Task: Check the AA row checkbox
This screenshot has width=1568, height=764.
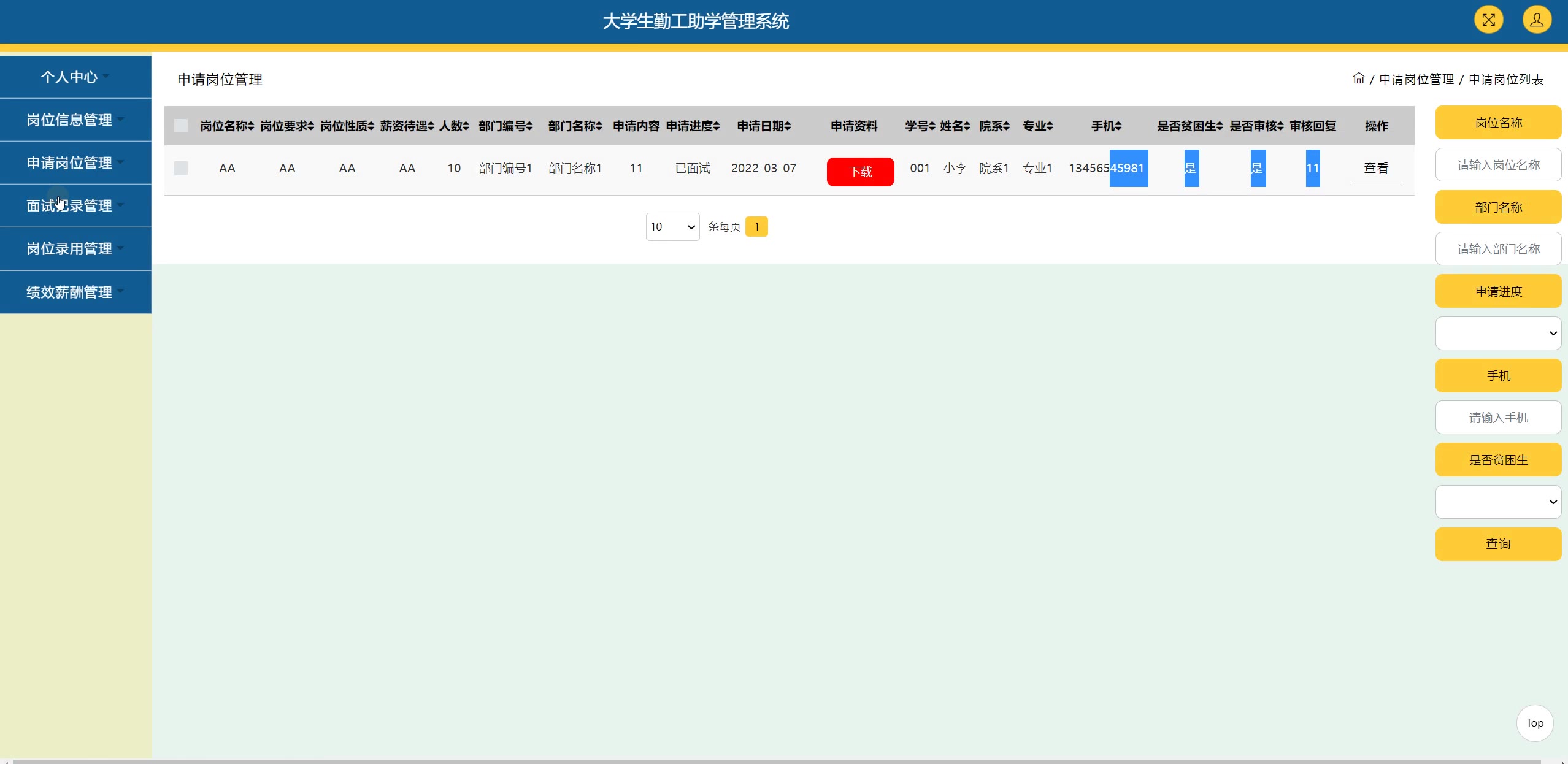Action: [x=181, y=168]
